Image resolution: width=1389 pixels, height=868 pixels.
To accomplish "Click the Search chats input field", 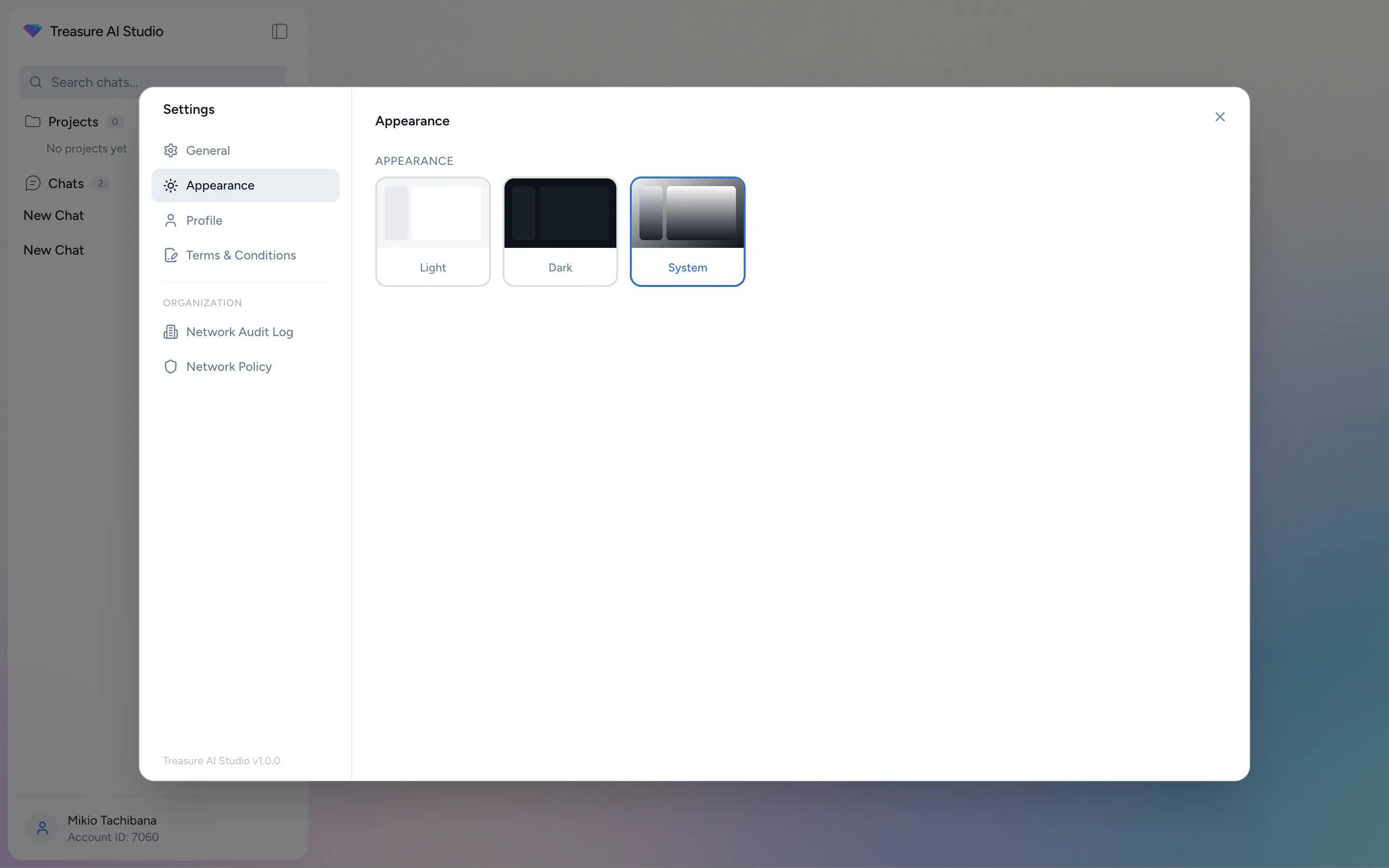I will pos(153,82).
